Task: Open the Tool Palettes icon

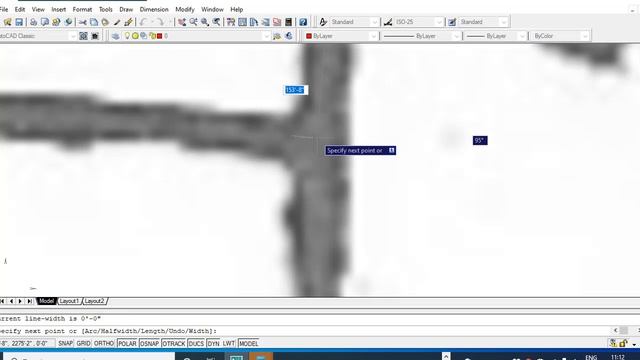Action: 254,22
